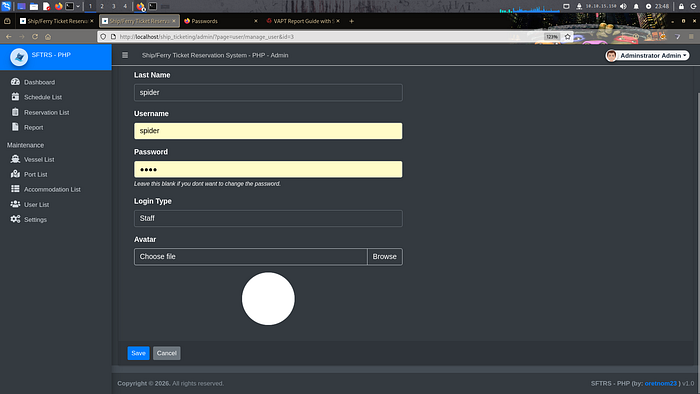This screenshot has height=394, width=700.
Task: Open the zoom level 123% indicator
Action: [x=552, y=37]
